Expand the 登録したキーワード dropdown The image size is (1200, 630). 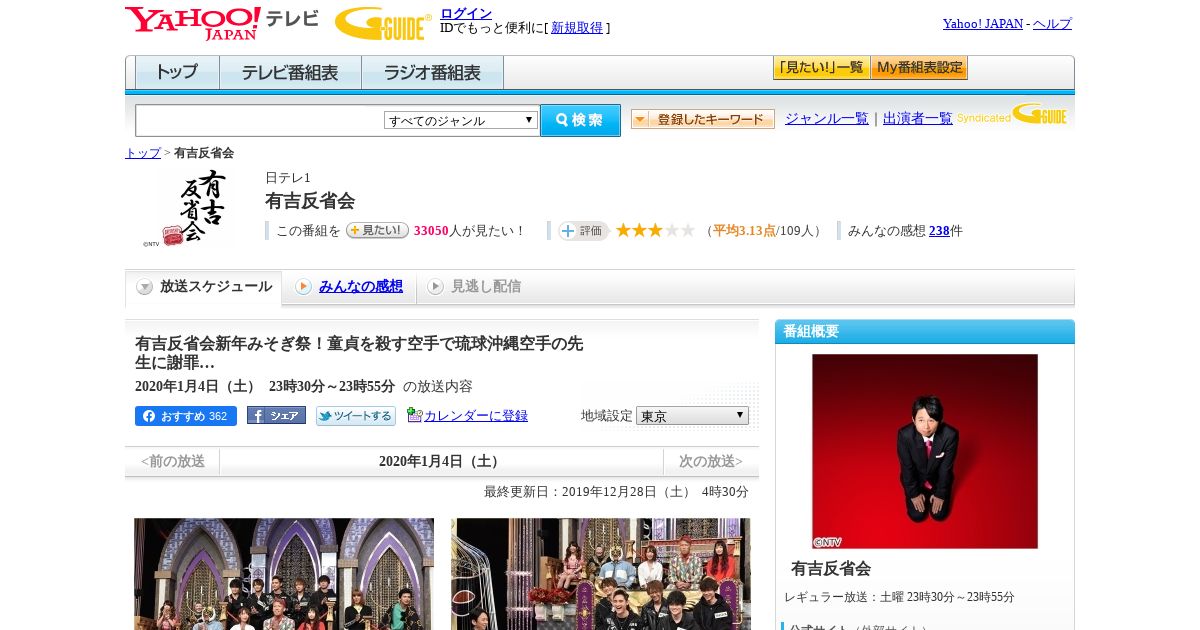pos(703,119)
